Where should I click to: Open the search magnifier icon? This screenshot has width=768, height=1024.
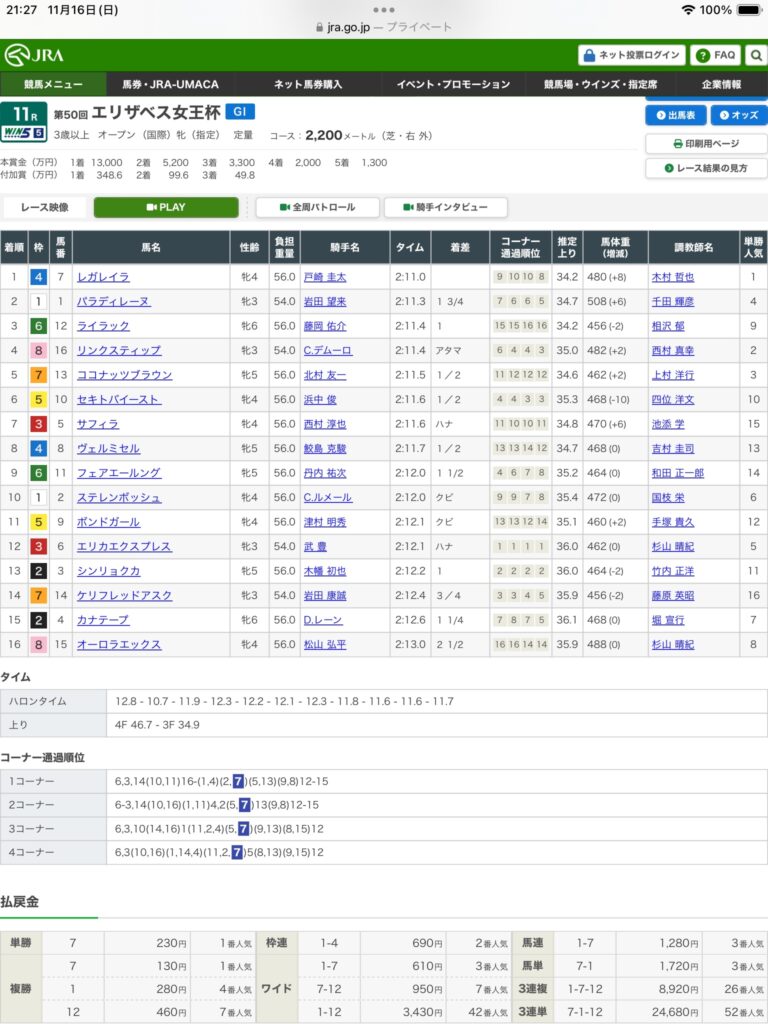click(x=756, y=55)
